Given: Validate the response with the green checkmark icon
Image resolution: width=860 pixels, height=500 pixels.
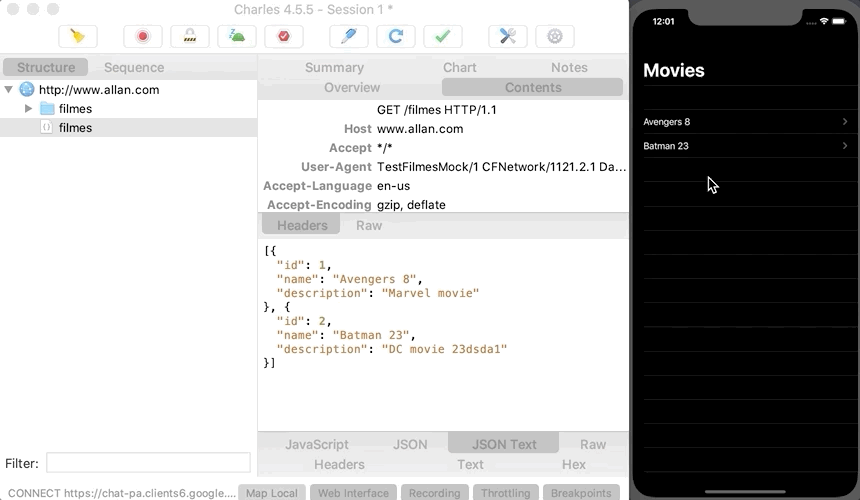Looking at the screenshot, I should point(443,36).
